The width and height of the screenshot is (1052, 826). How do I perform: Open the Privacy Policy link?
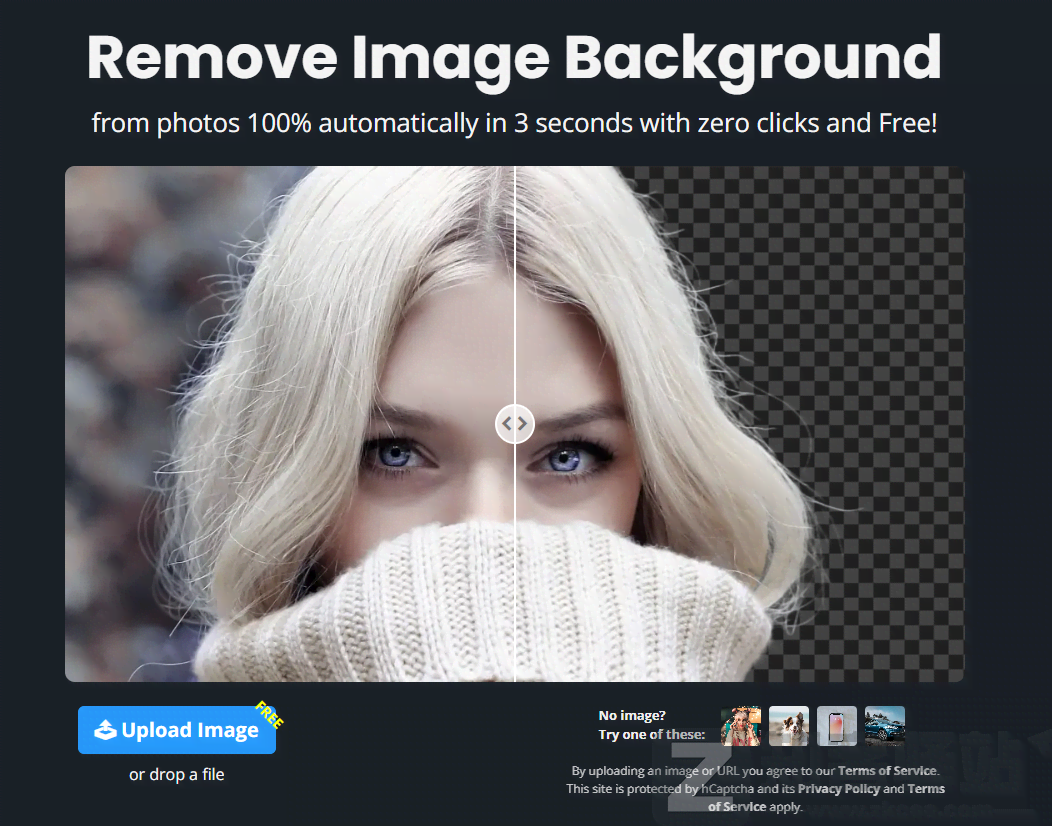(x=838, y=789)
